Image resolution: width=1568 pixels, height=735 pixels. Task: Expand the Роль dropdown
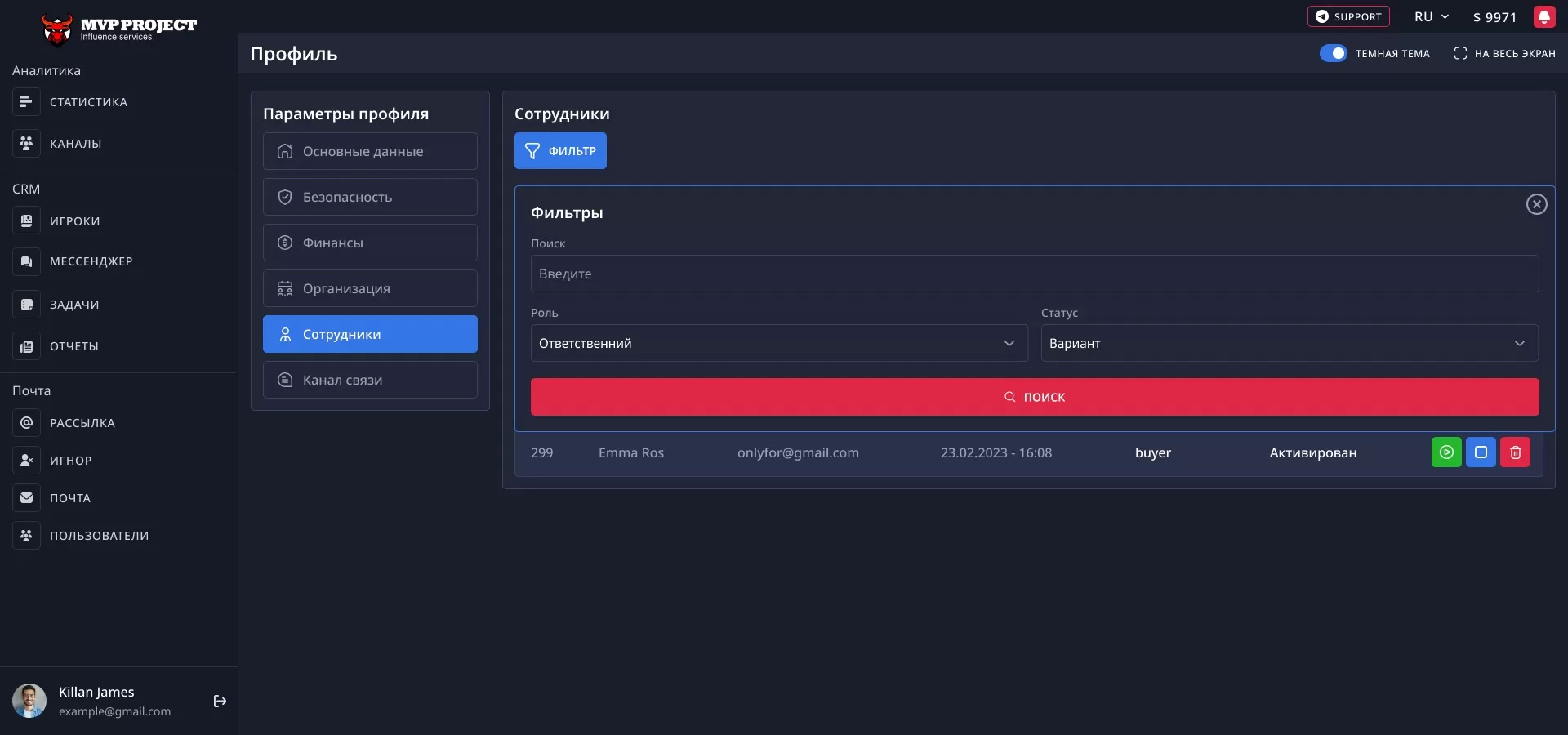click(x=778, y=343)
